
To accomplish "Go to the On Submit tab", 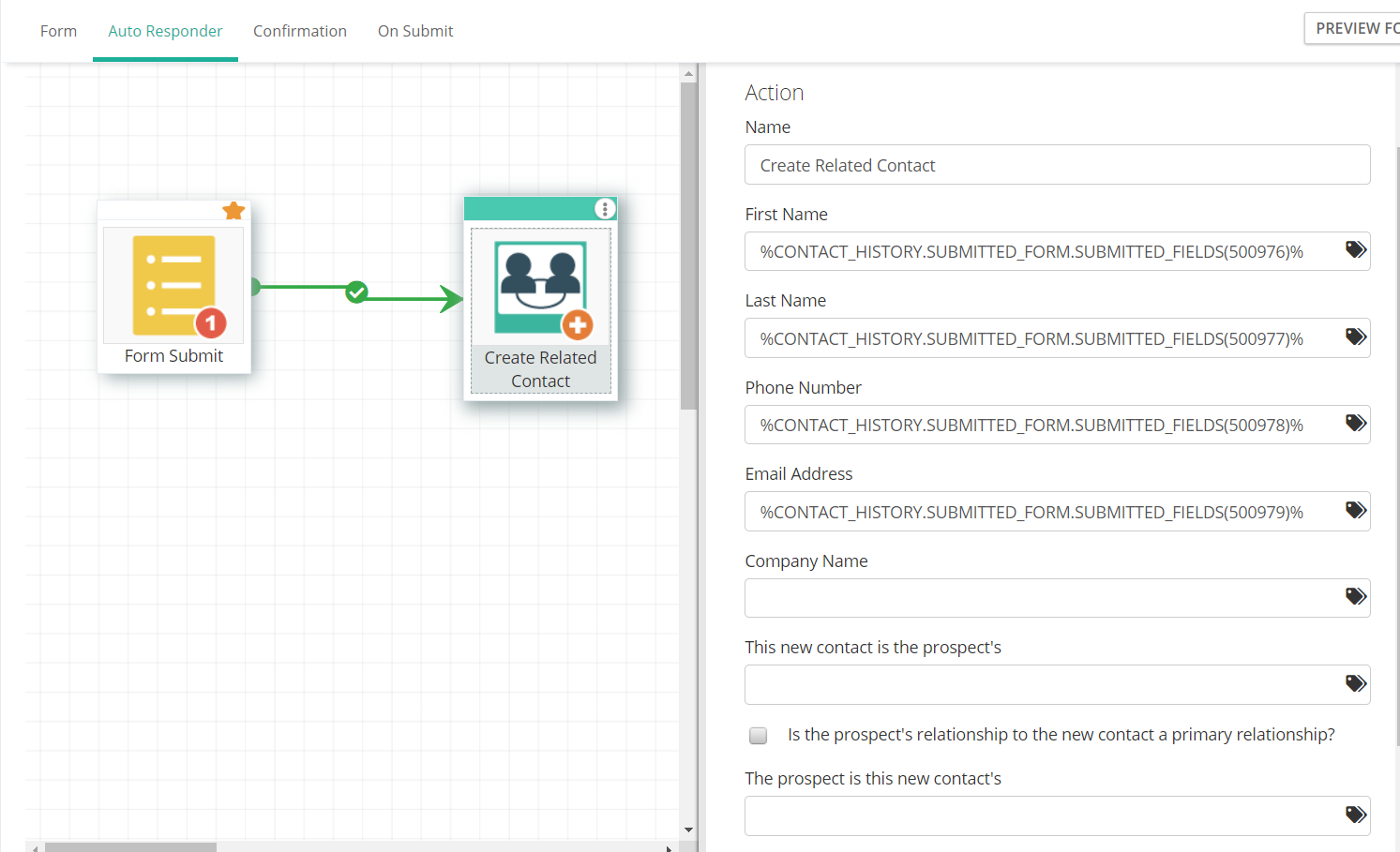I will click(415, 31).
